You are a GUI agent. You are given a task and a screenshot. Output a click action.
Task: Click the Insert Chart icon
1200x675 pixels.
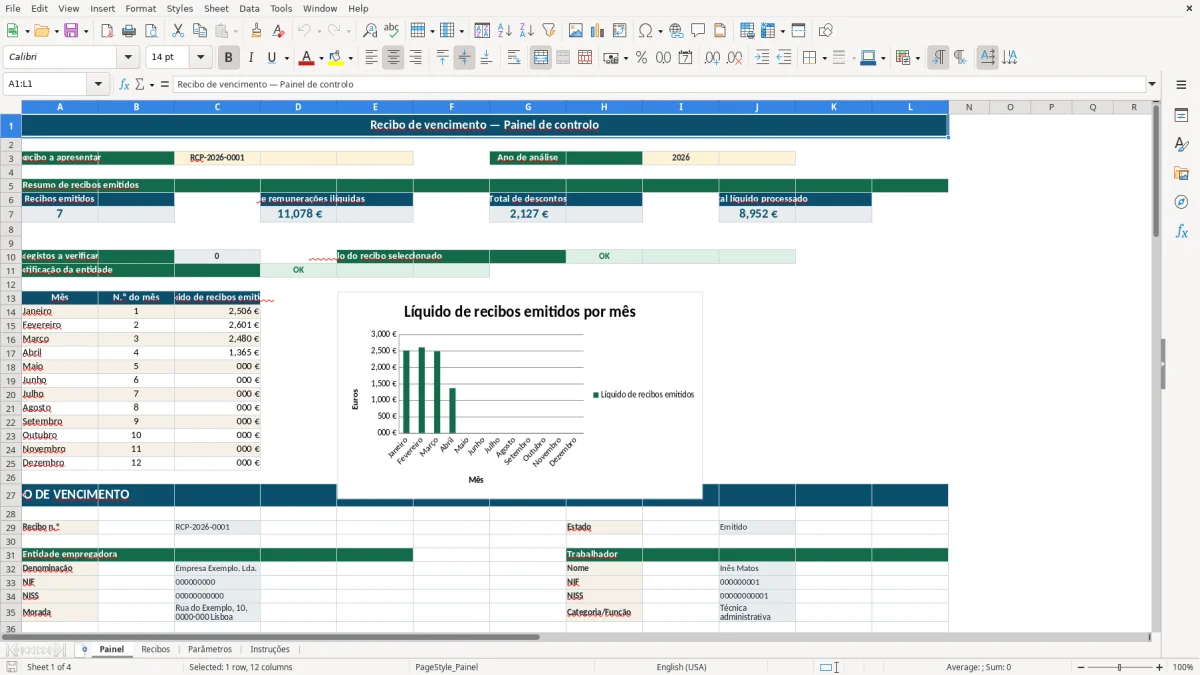pyautogui.click(x=598, y=31)
